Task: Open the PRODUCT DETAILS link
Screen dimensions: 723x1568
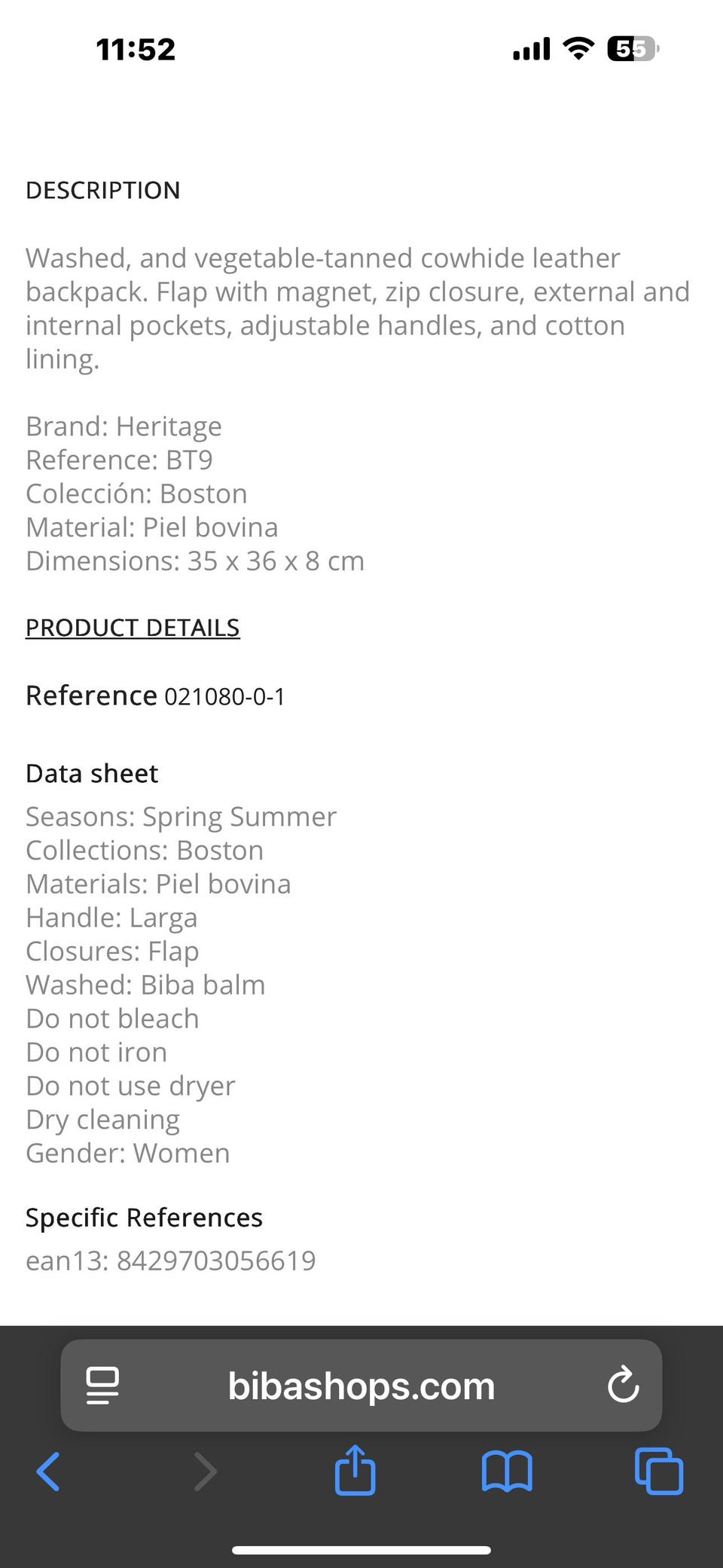Action: coord(133,628)
